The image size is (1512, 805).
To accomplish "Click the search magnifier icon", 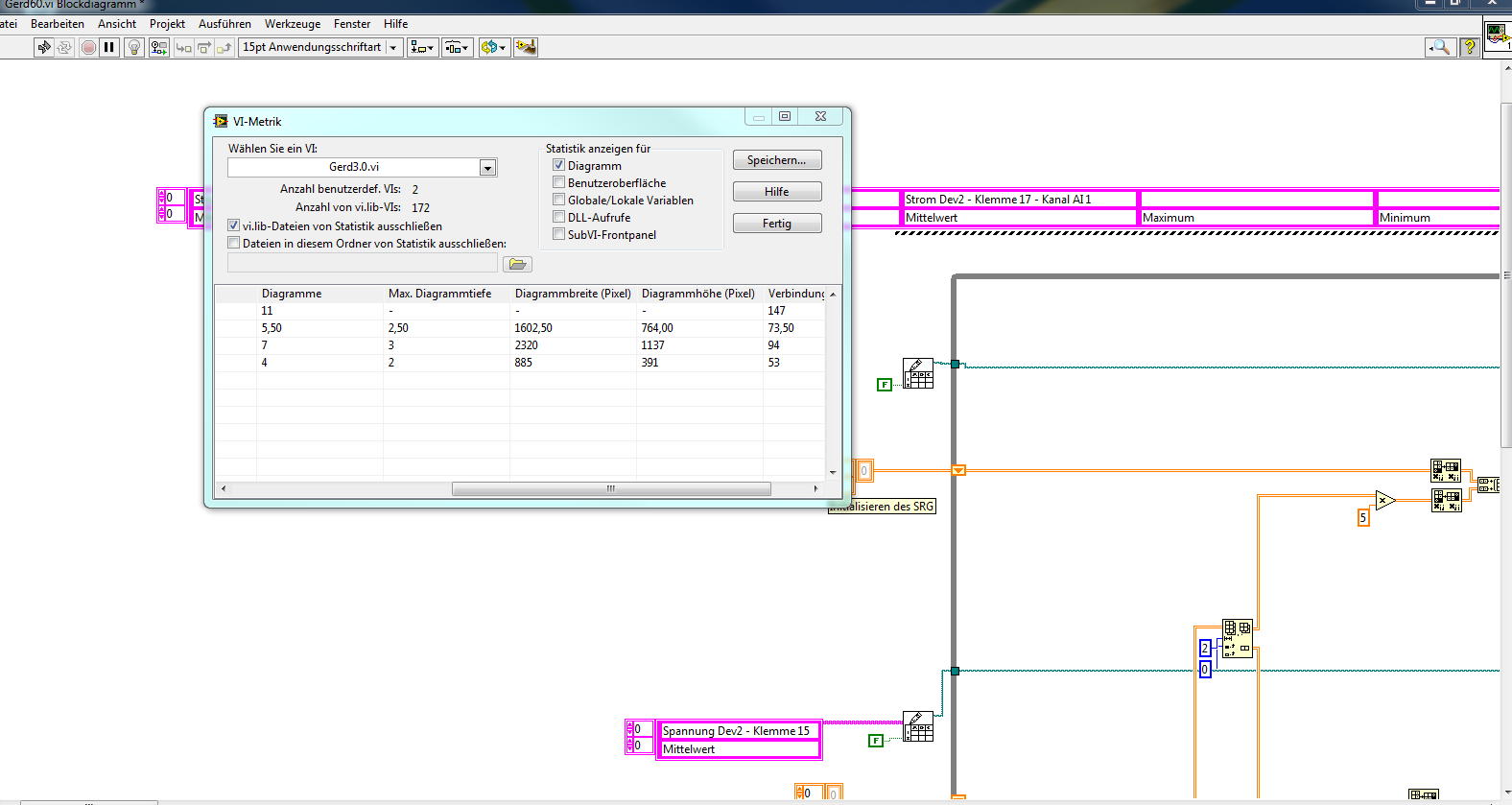I will coord(1439,47).
